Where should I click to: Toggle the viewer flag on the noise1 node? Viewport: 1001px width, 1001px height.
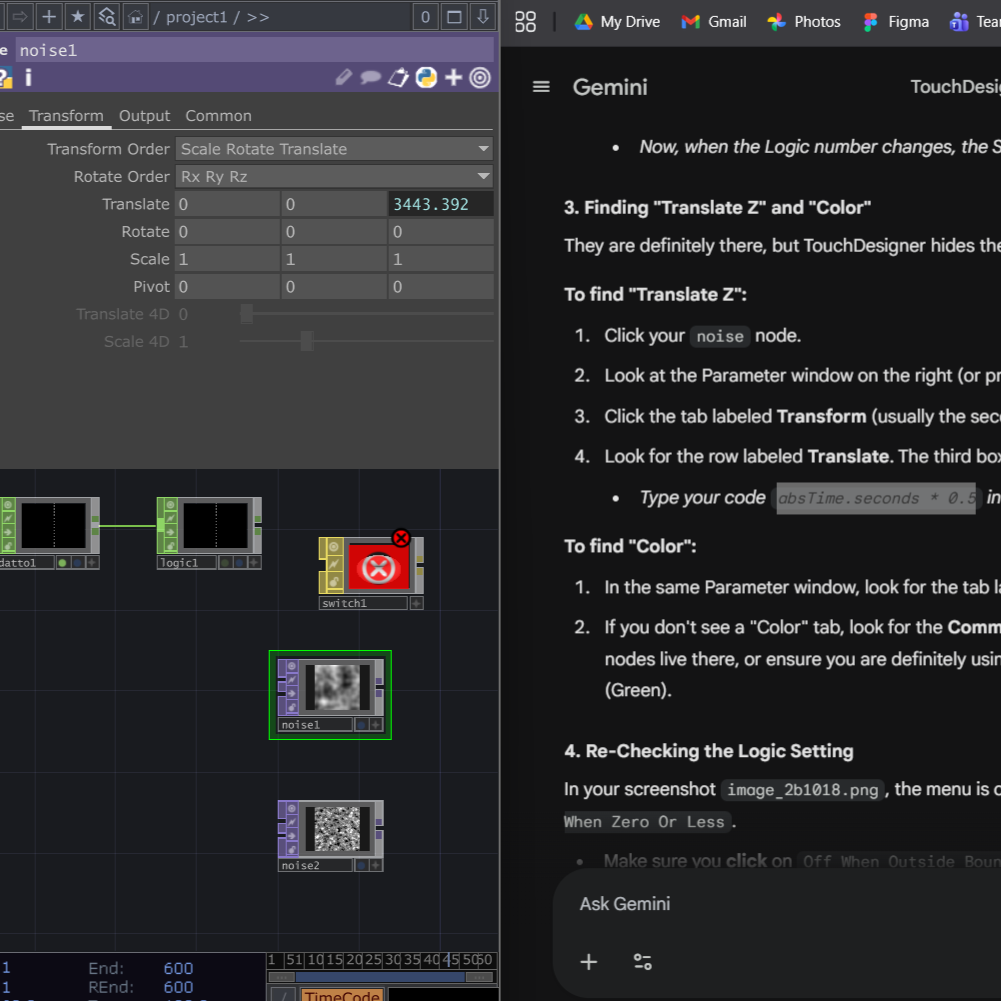(x=291, y=665)
